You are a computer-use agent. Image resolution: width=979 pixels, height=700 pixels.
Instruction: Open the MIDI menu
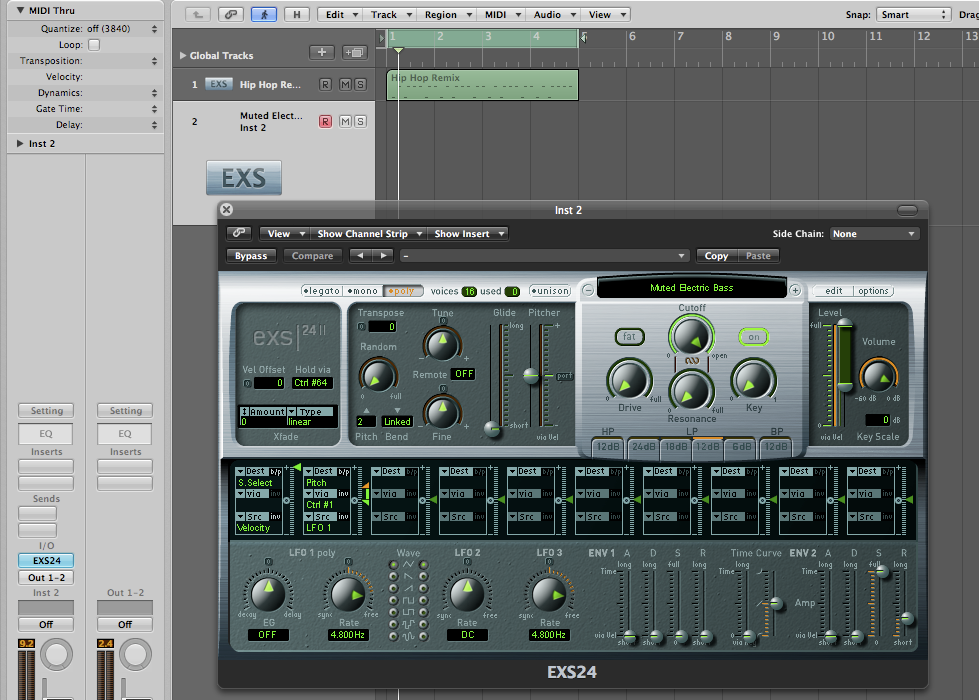click(501, 14)
